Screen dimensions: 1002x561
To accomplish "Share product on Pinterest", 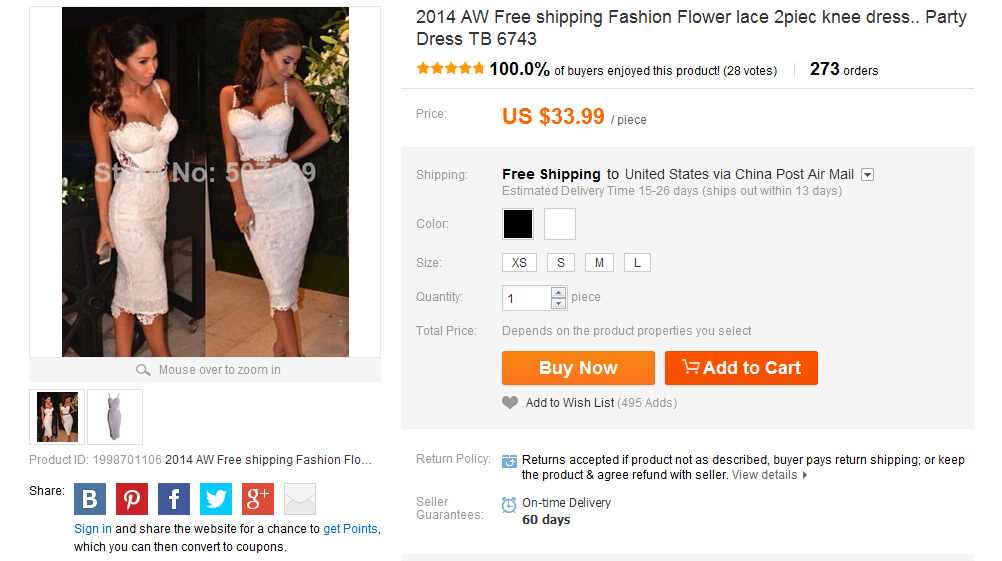I will click(x=132, y=498).
